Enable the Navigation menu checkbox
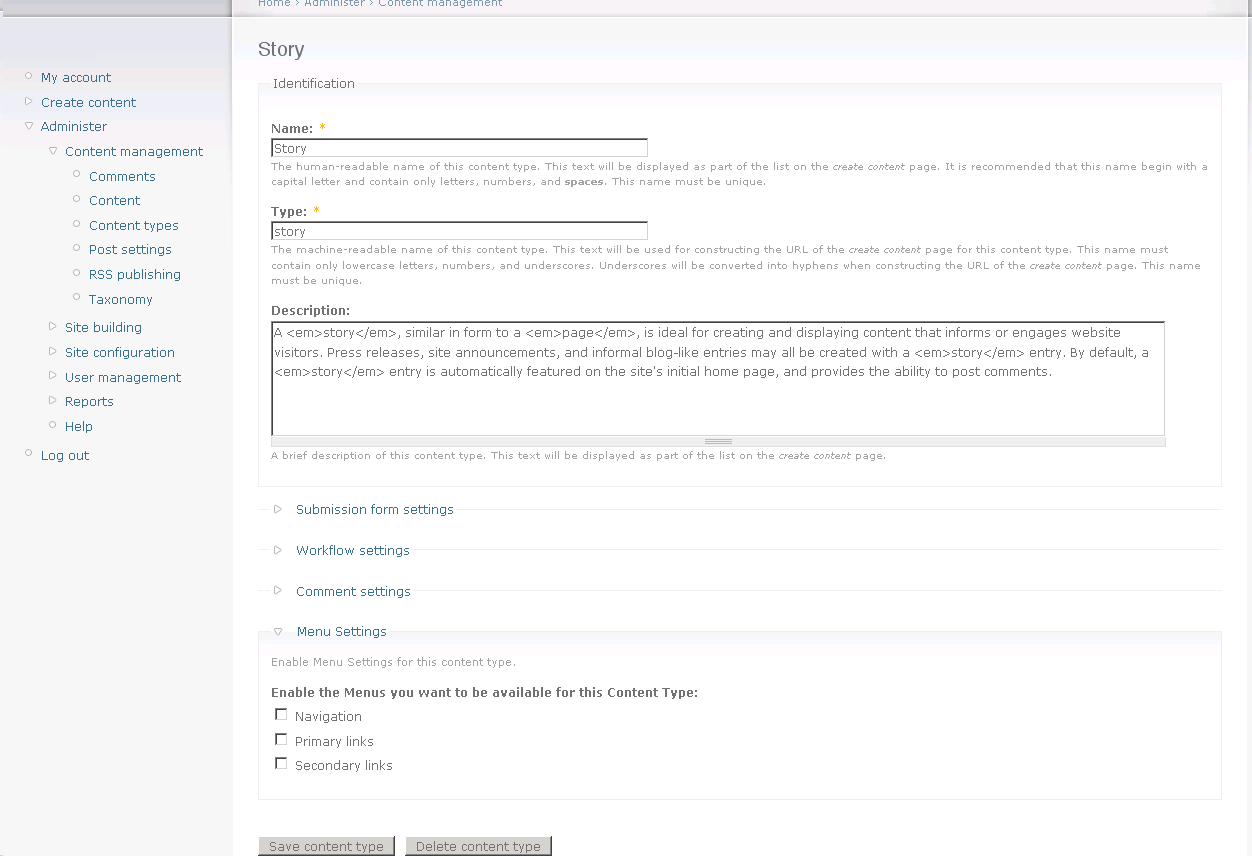This screenshot has width=1252, height=856. (281, 715)
